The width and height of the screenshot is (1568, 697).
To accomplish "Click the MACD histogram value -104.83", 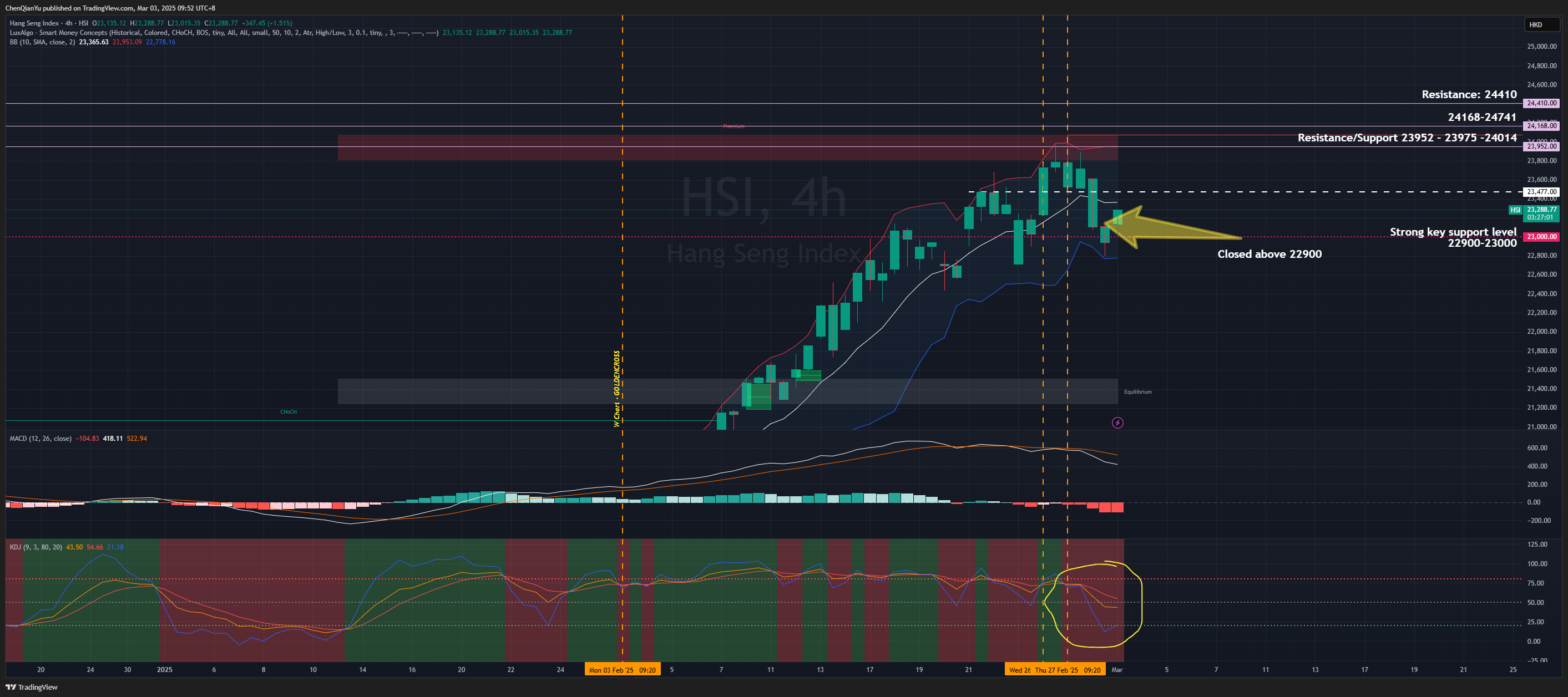I will click(x=88, y=439).
